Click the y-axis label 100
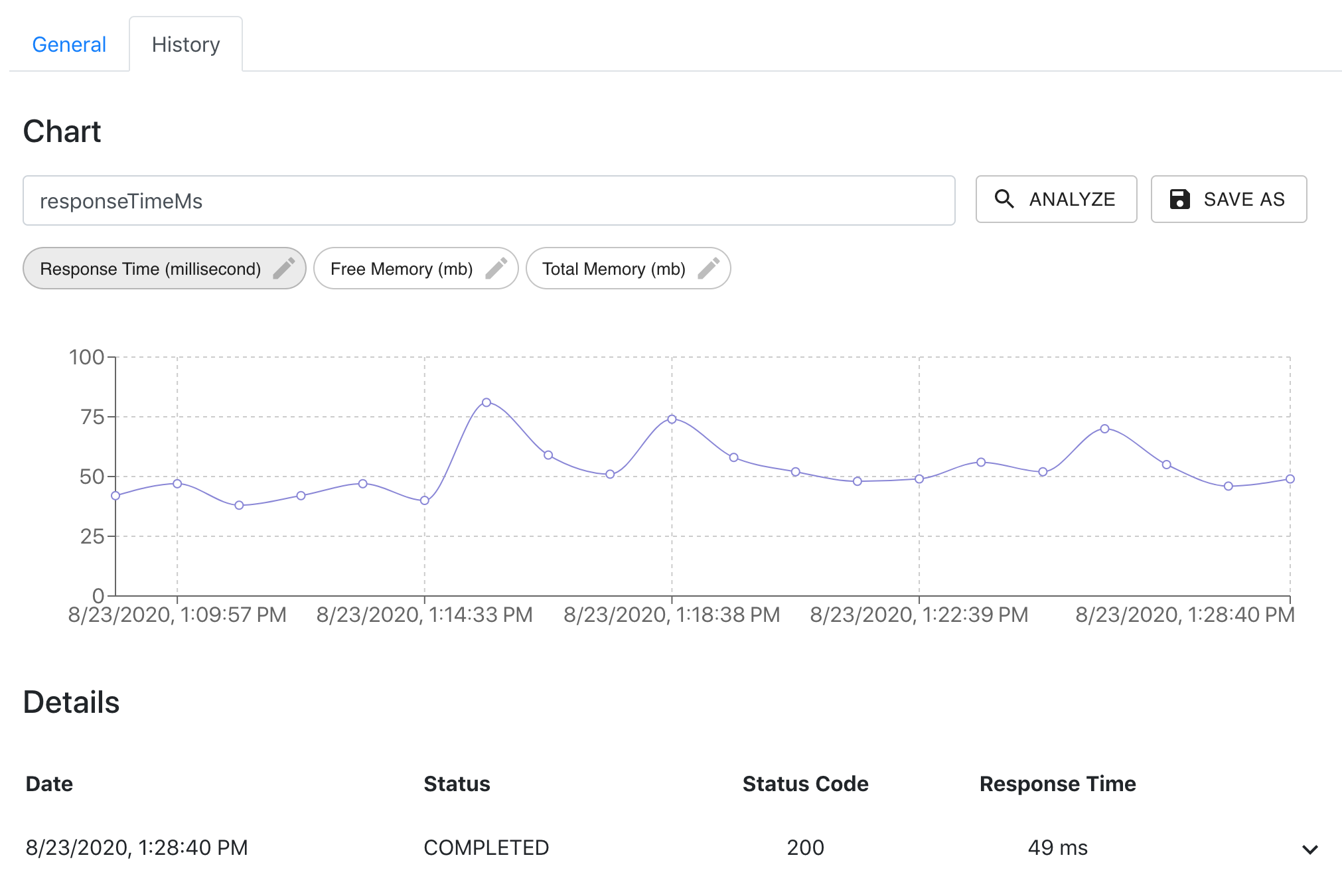Viewport: 1342px width, 896px height. tap(86, 357)
